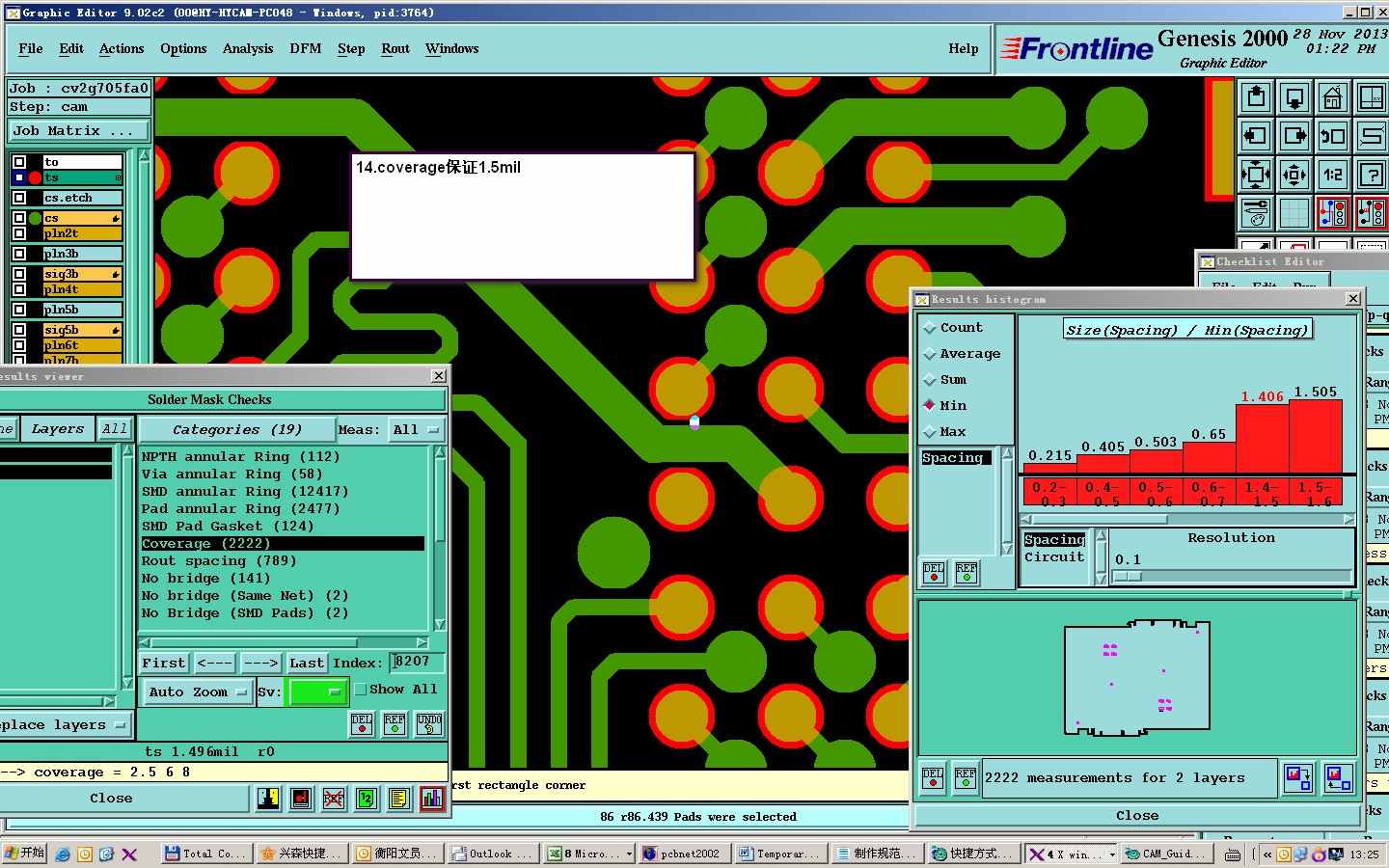The height and width of the screenshot is (868, 1389).
Task: Open the File menu
Action: point(31,49)
